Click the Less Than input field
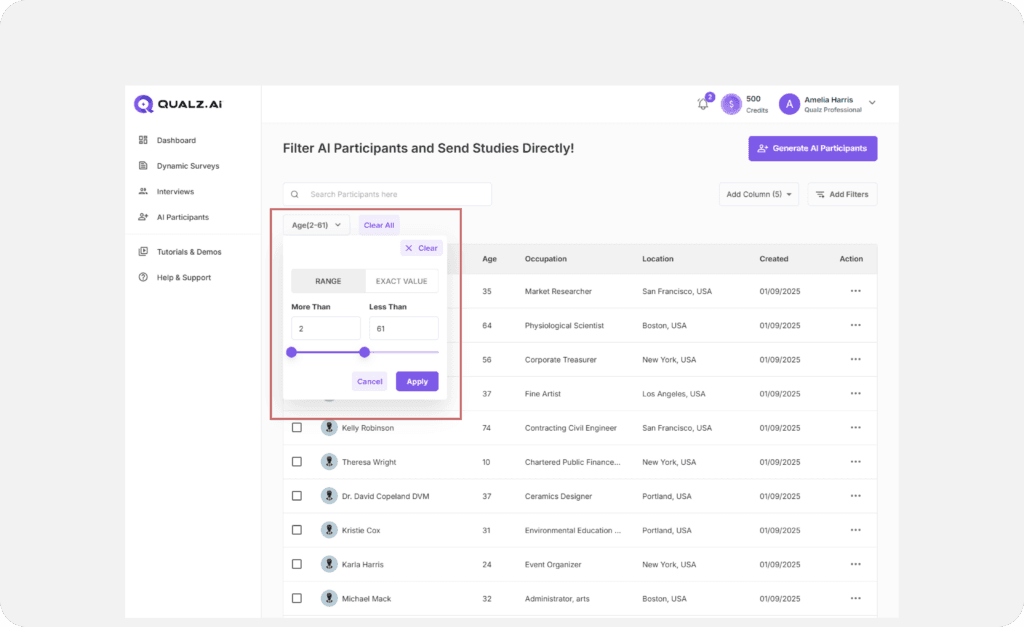Screen dimensions: 1024x627 (x=403, y=328)
